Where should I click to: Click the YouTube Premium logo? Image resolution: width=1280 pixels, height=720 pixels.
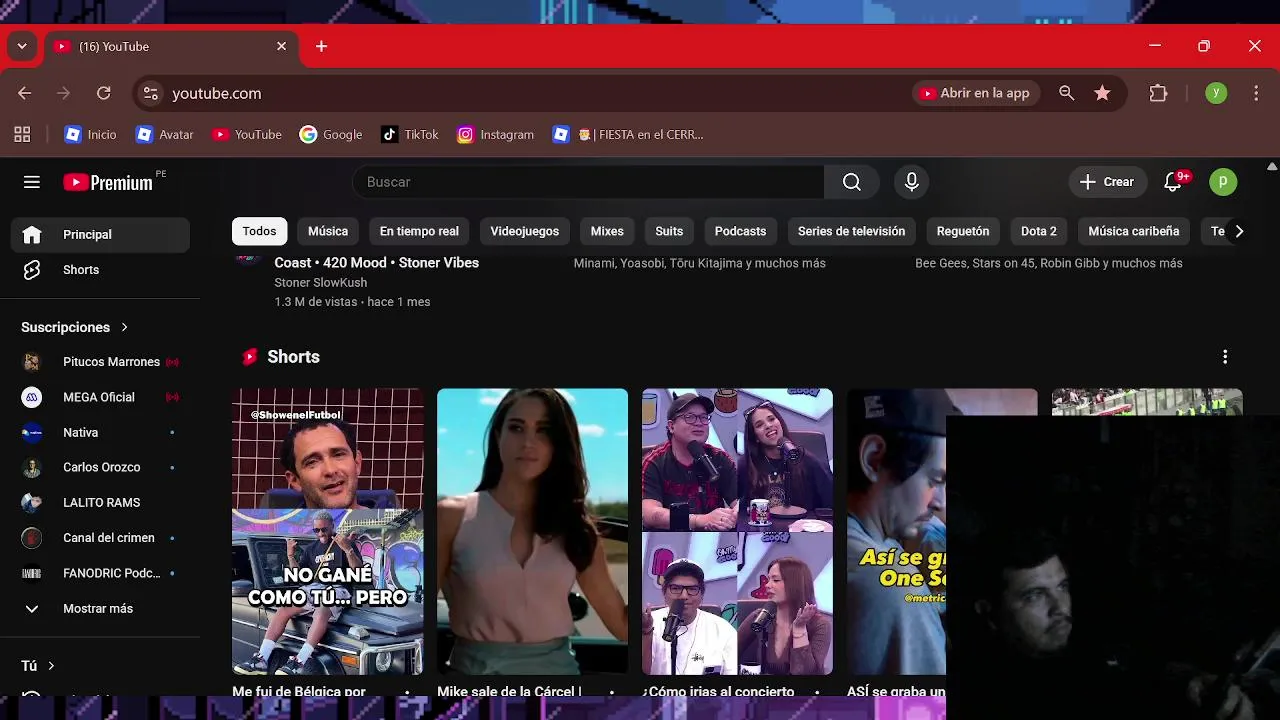108,182
